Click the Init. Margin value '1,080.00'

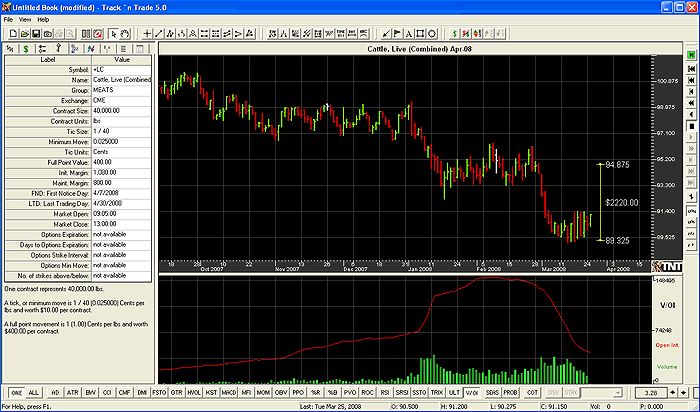pyautogui.click(x=121, y=172)
